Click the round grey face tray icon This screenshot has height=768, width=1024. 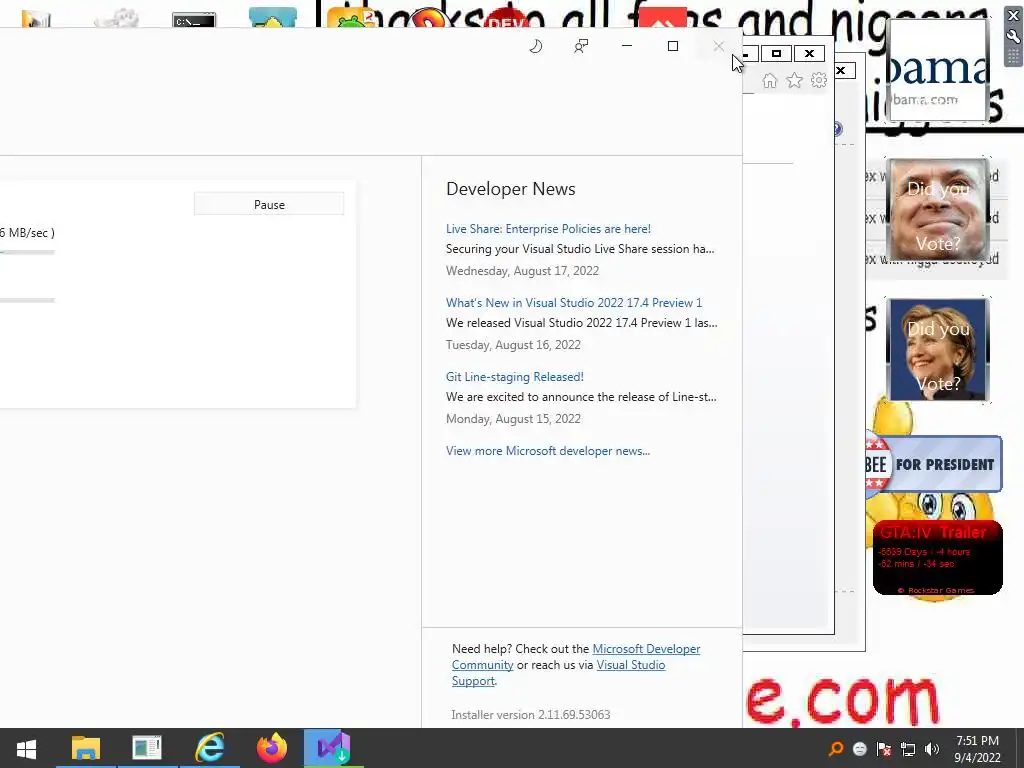coord(860,749)
